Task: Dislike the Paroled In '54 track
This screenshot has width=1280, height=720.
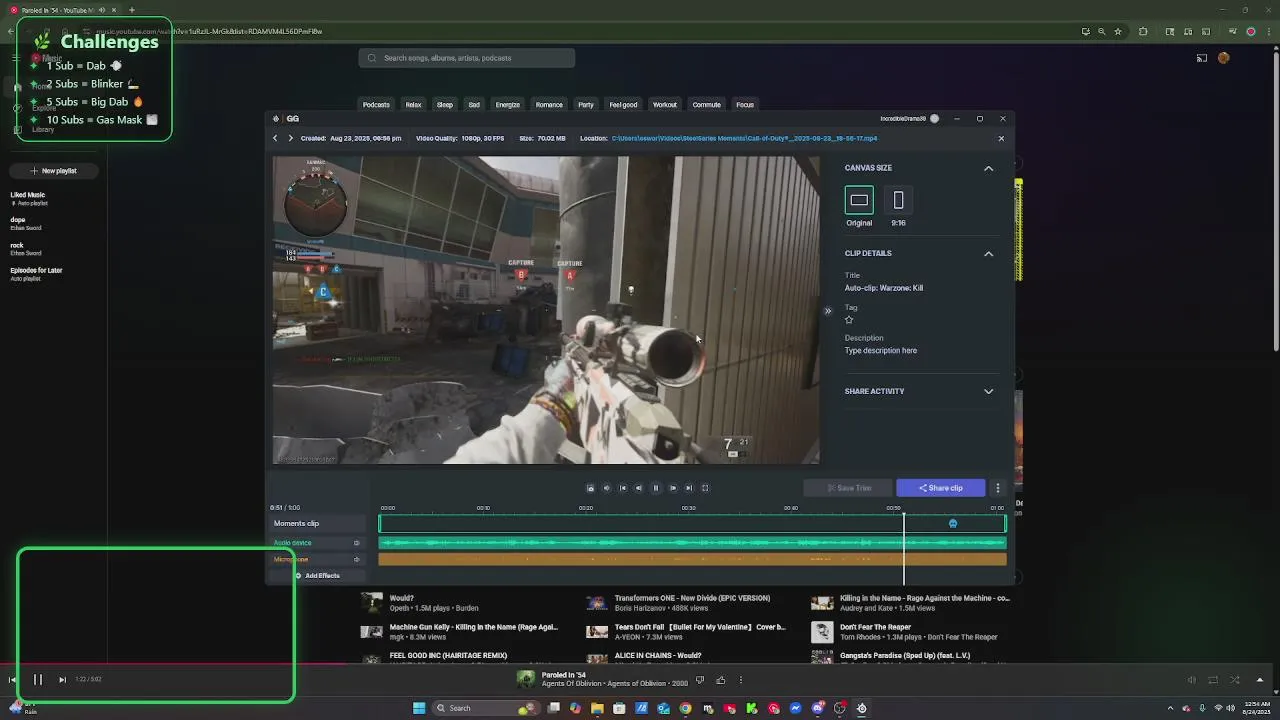Action: (699, 680)
